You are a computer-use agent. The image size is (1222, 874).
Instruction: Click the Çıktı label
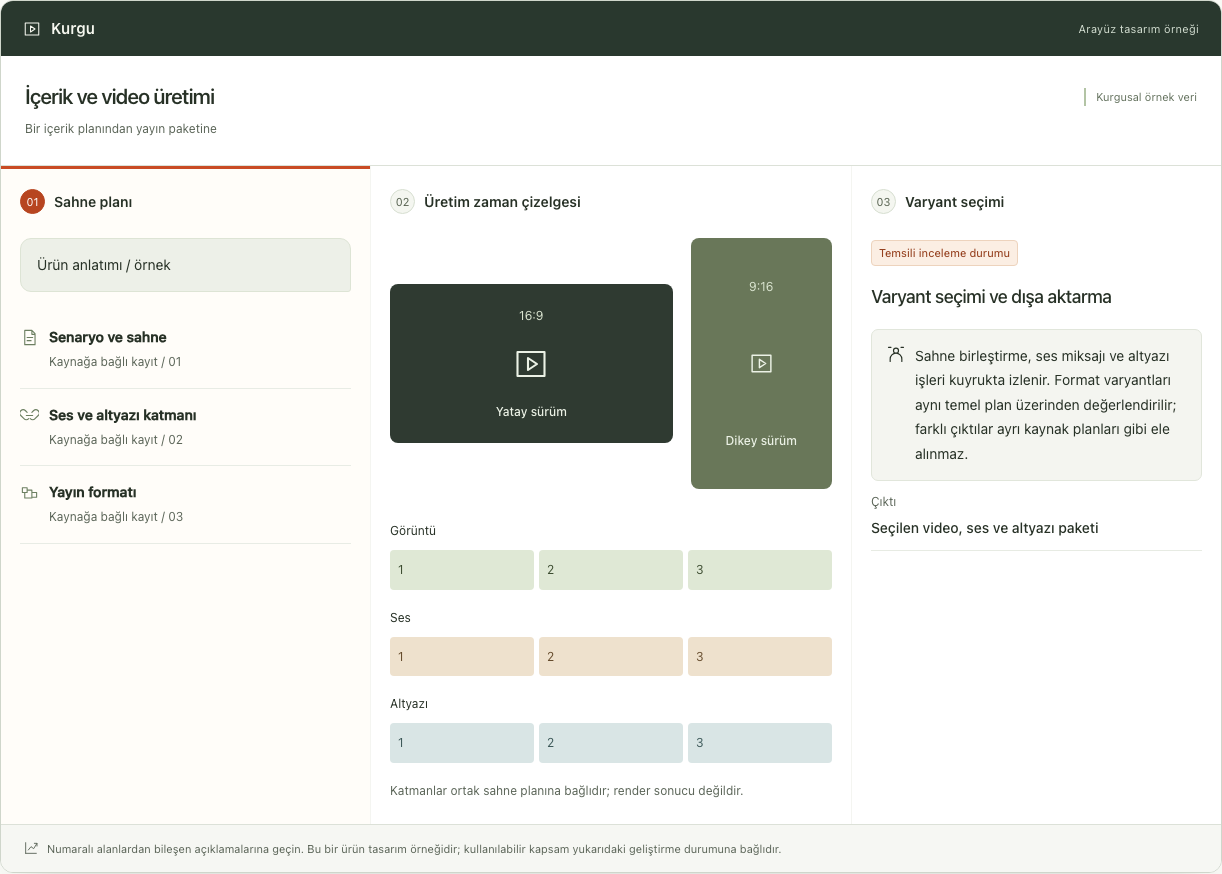[x=884, y=502]
